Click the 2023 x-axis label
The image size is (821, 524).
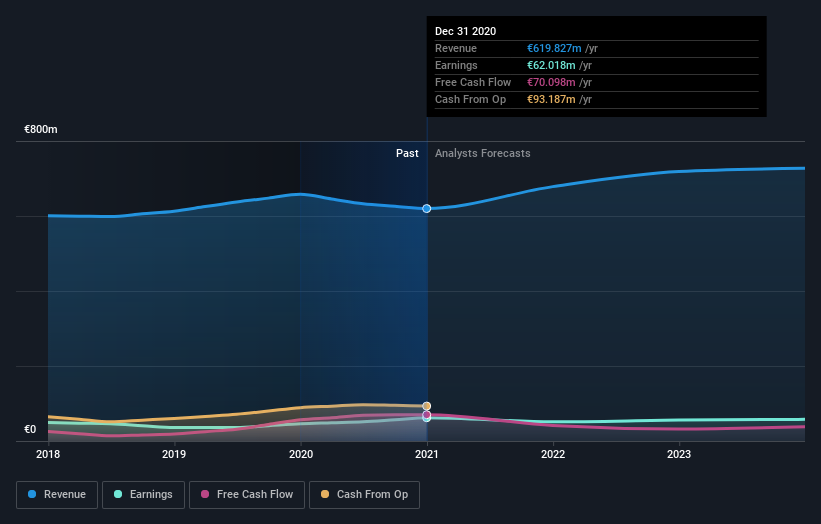click(679, 454)
